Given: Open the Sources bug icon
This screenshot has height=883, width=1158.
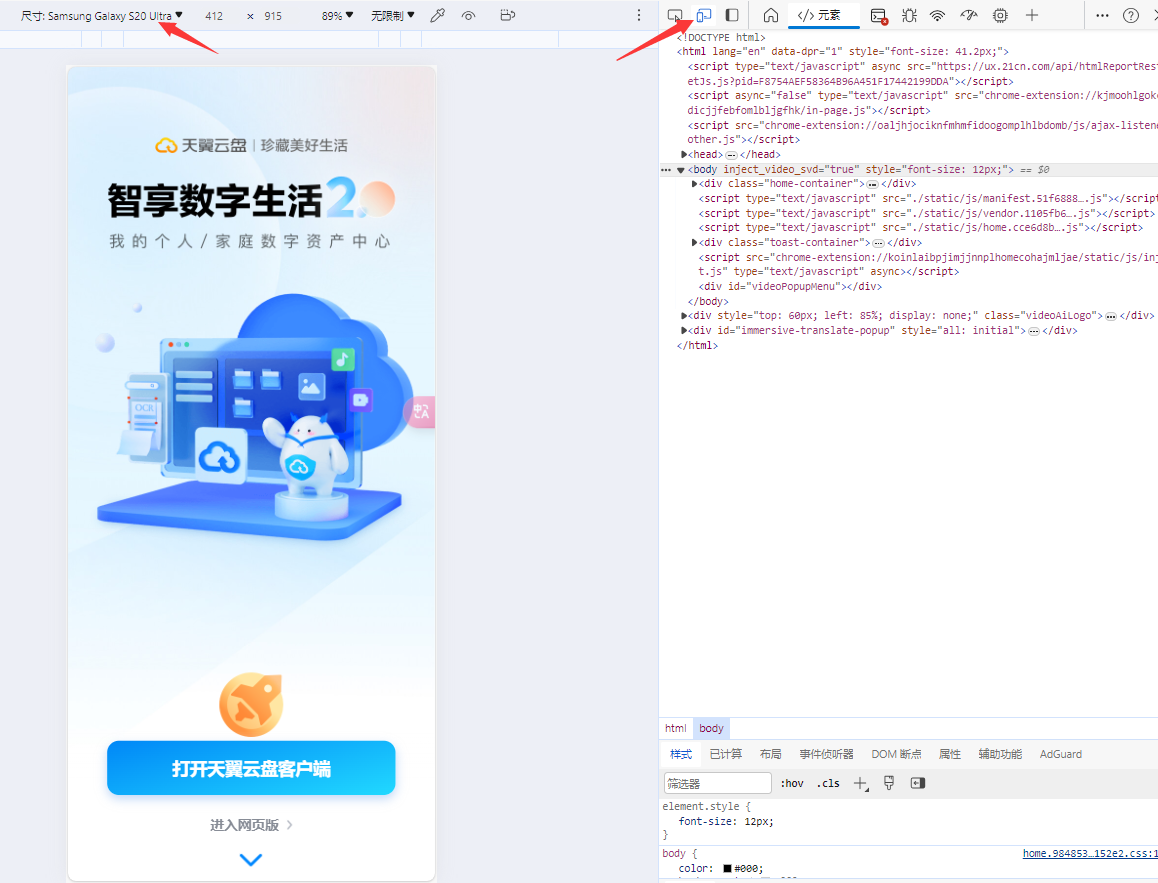Looking at the screenshot, I should (x=909, y=15).
